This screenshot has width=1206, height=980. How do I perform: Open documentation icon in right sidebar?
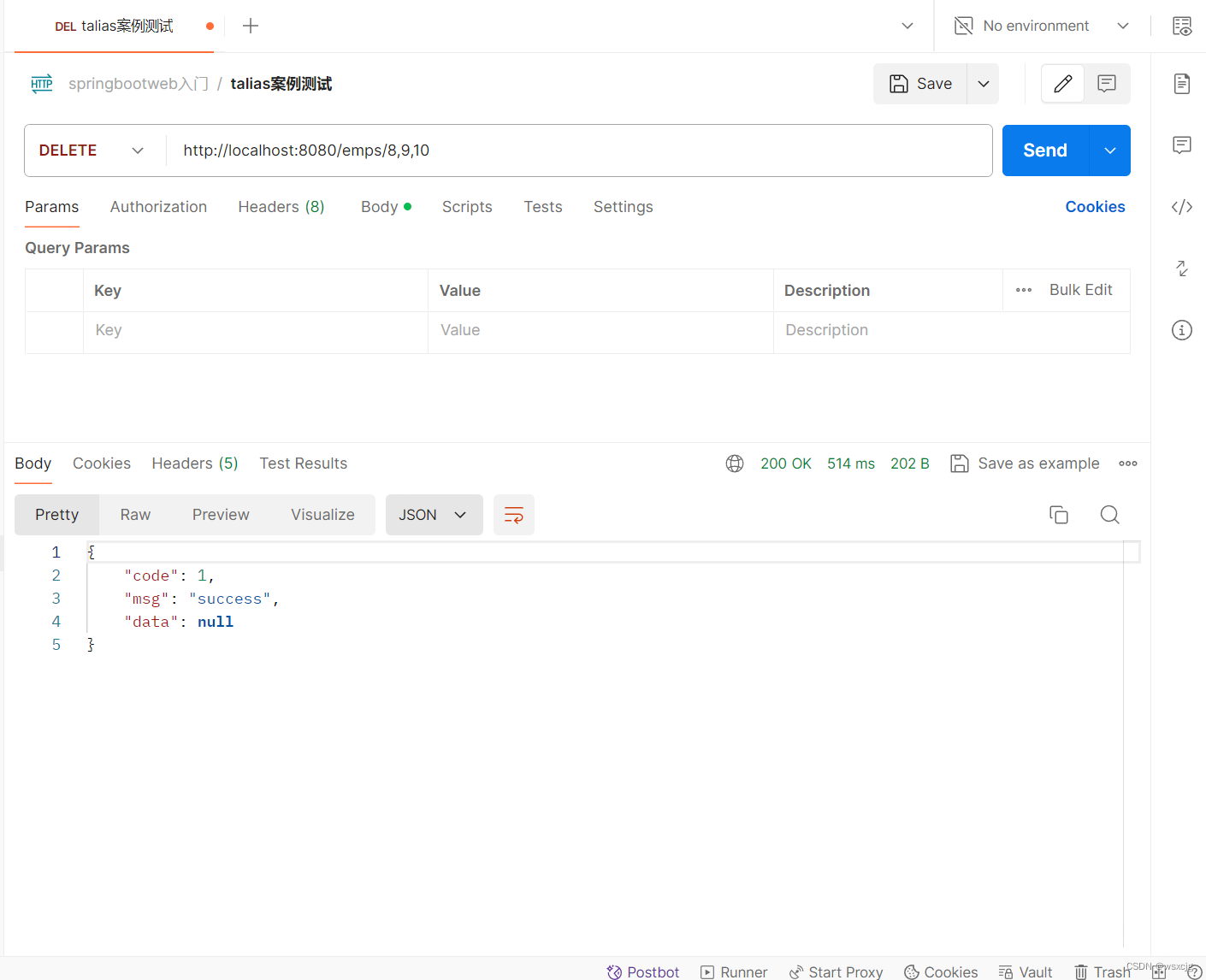pyautogui.click(x=1182, y=84)
